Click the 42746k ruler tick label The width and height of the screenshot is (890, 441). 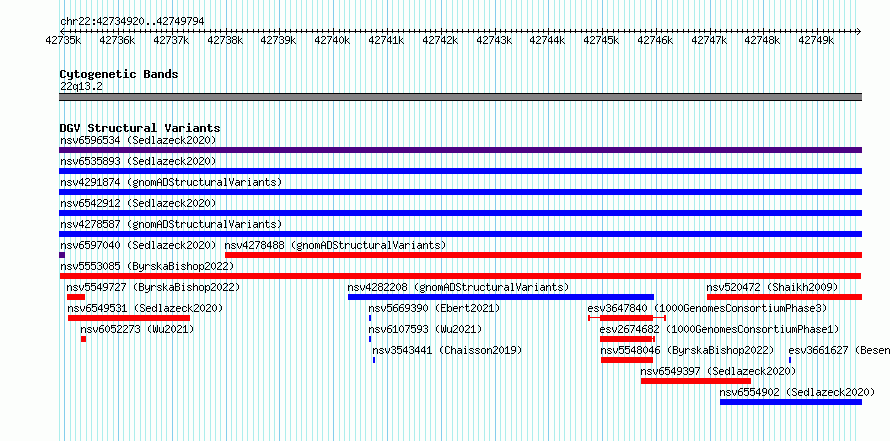pyautogui.click(x=655, y=40)
